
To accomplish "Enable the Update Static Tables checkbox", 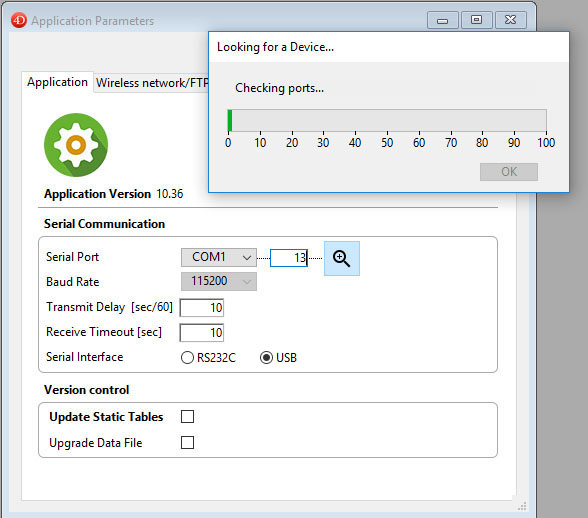I will click(x=188, y=416).
